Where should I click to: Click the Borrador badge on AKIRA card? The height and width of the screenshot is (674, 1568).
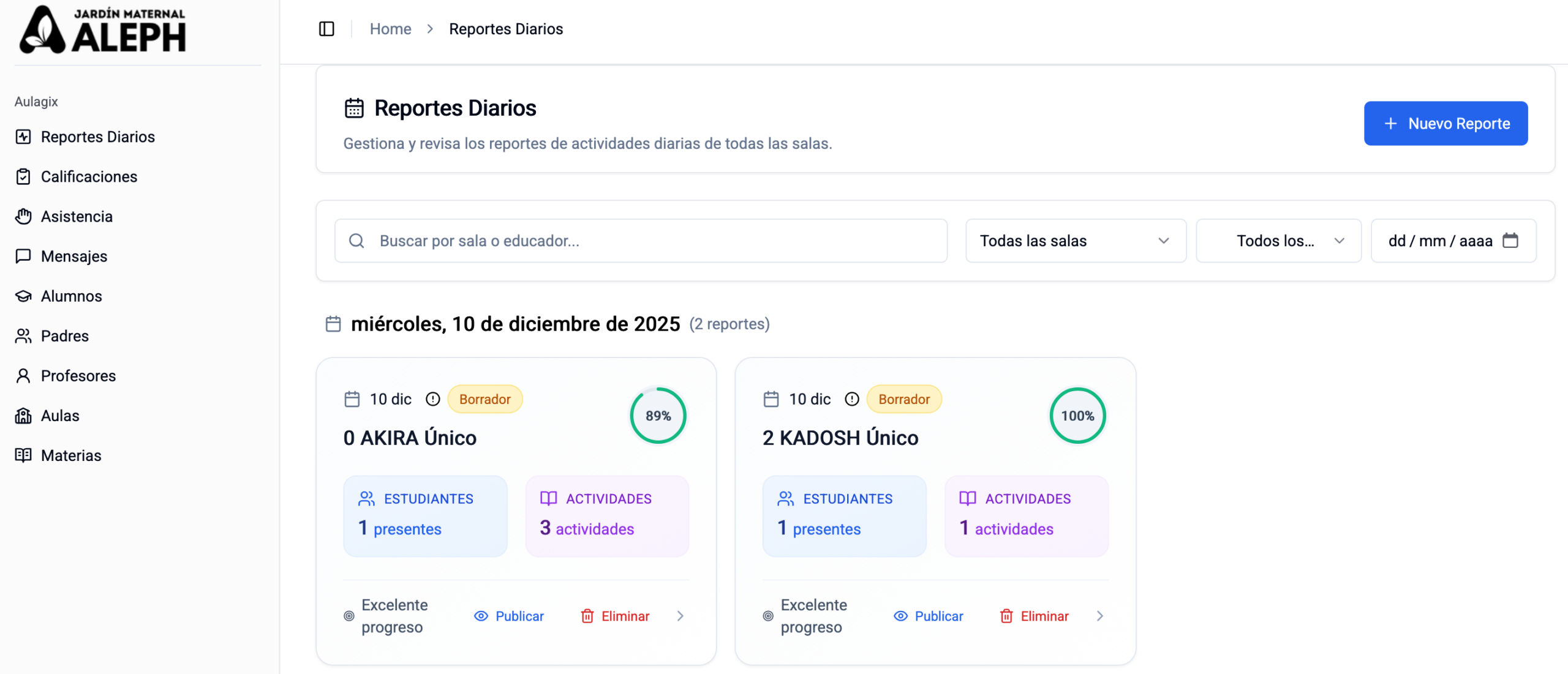484,399
